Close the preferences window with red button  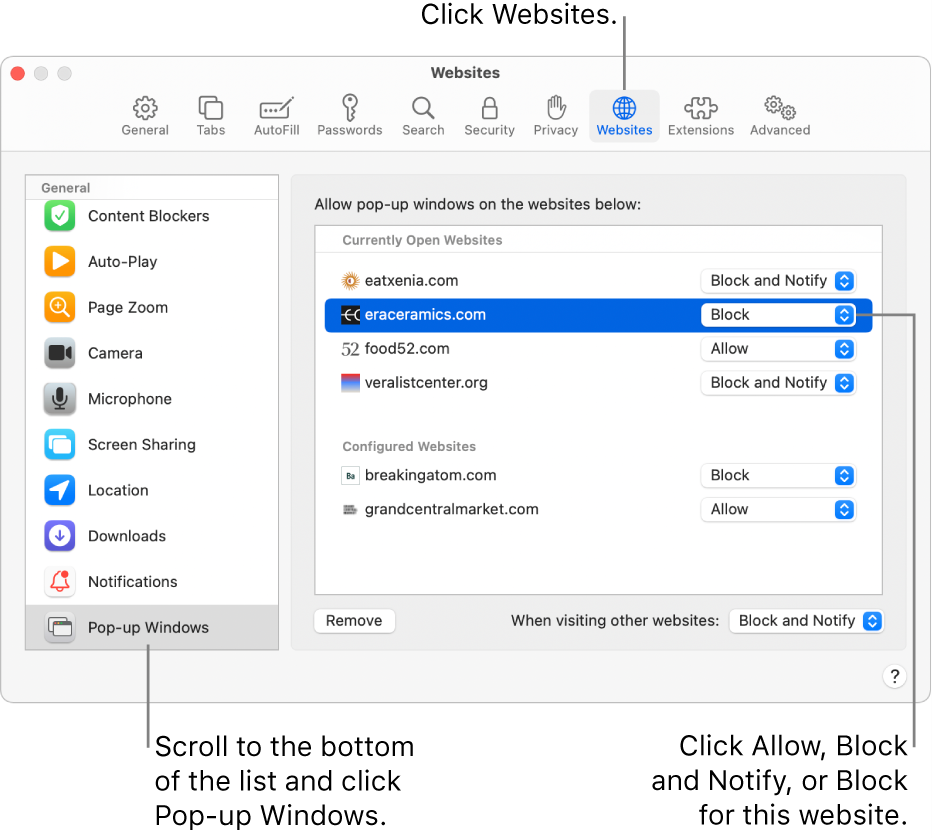click(18, 73)
